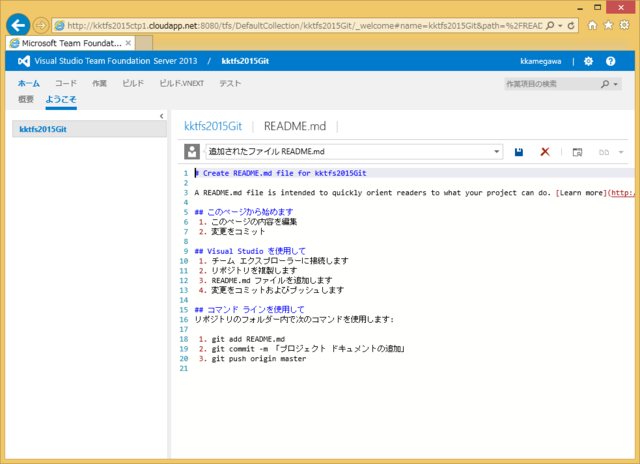Click the Visual Studio logo icon
Viewport: 640px width, 464px height.
pos(24,61)
